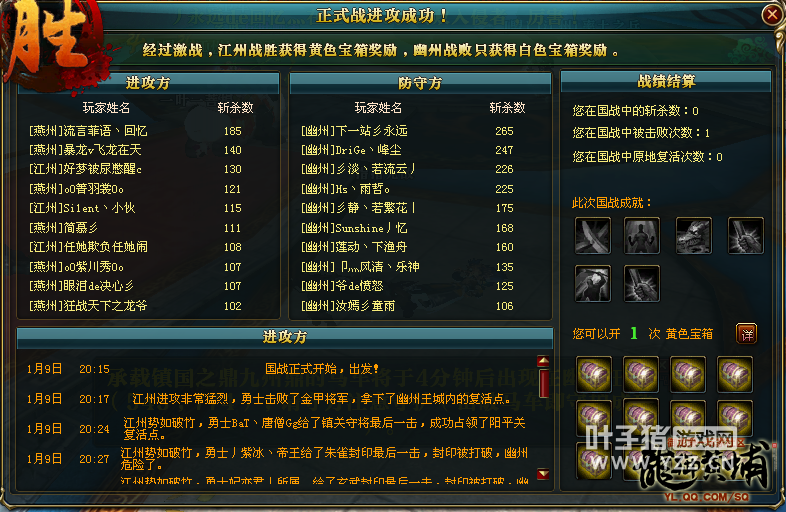This screenshot has height=512, width=786.
Task: Select the second-row sword grip icon
Action: pyautogui.click(x=641, y=283)
